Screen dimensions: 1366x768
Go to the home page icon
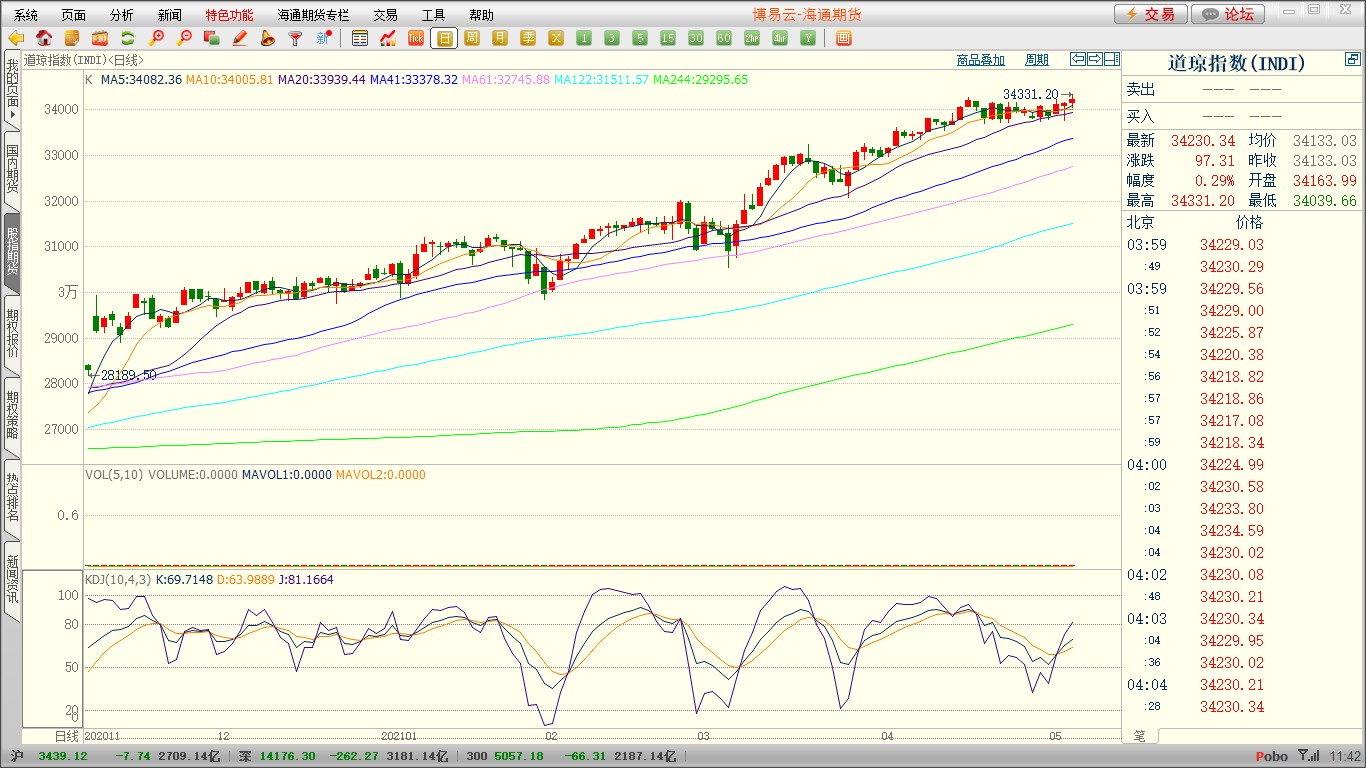tap(44, 38)
